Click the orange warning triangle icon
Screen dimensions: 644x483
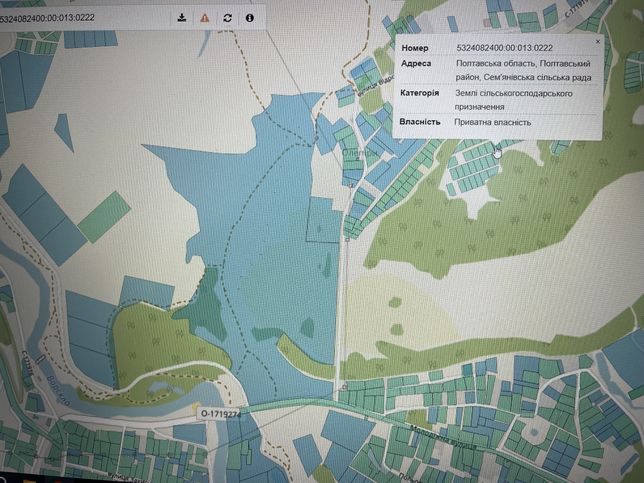pyautogui.click(x=205, y=18)
